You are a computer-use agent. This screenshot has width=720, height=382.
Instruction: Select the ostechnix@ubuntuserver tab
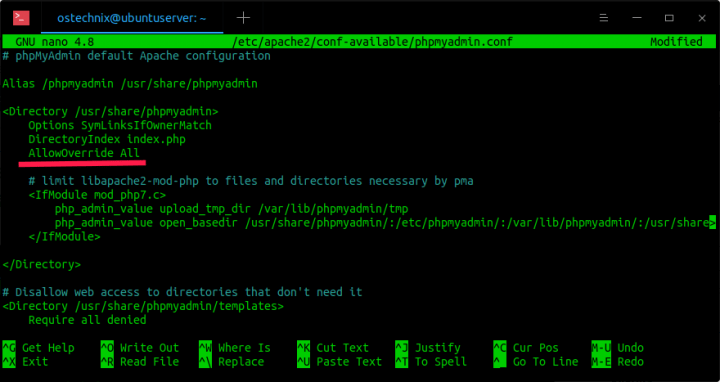131,18
